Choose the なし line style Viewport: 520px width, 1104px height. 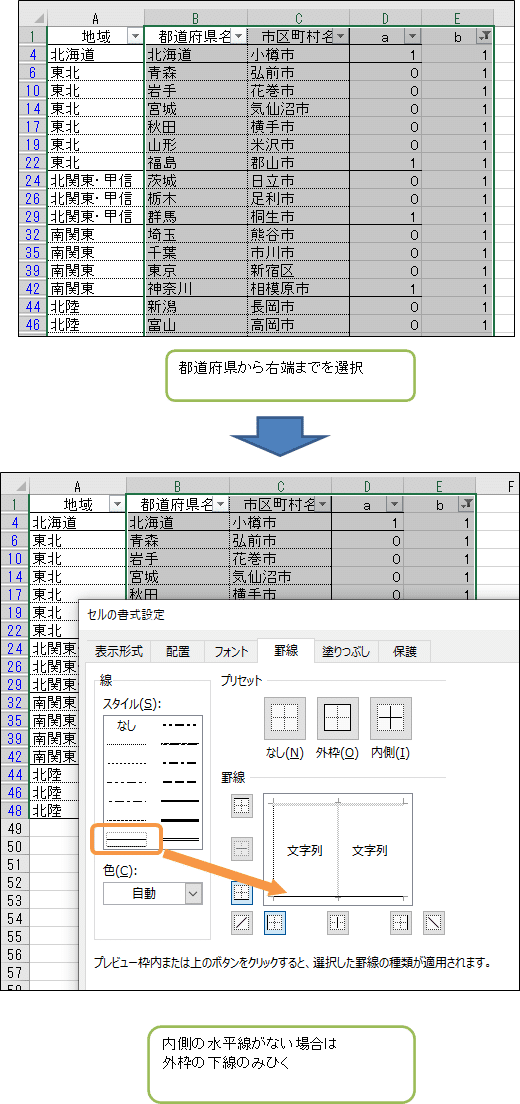click(127, 726)
